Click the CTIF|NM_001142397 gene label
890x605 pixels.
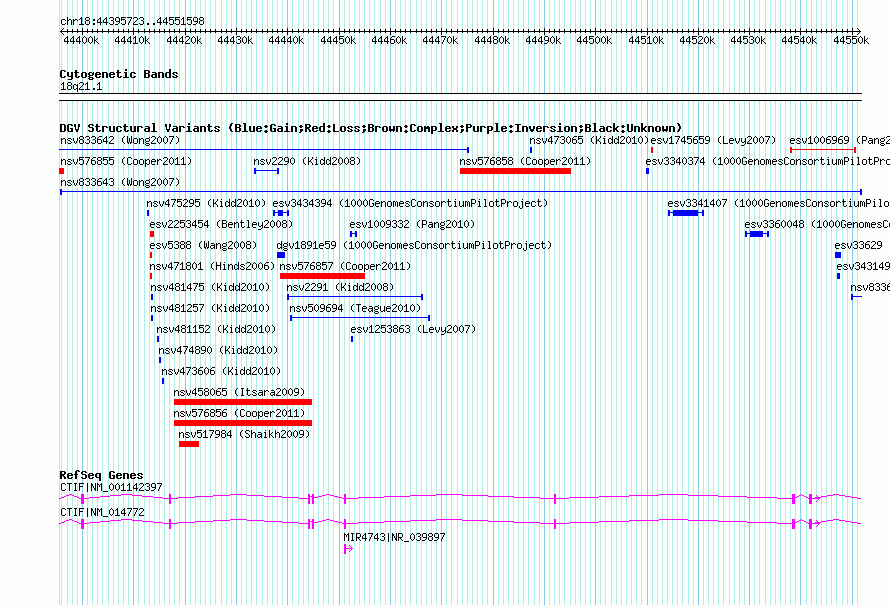111,488
